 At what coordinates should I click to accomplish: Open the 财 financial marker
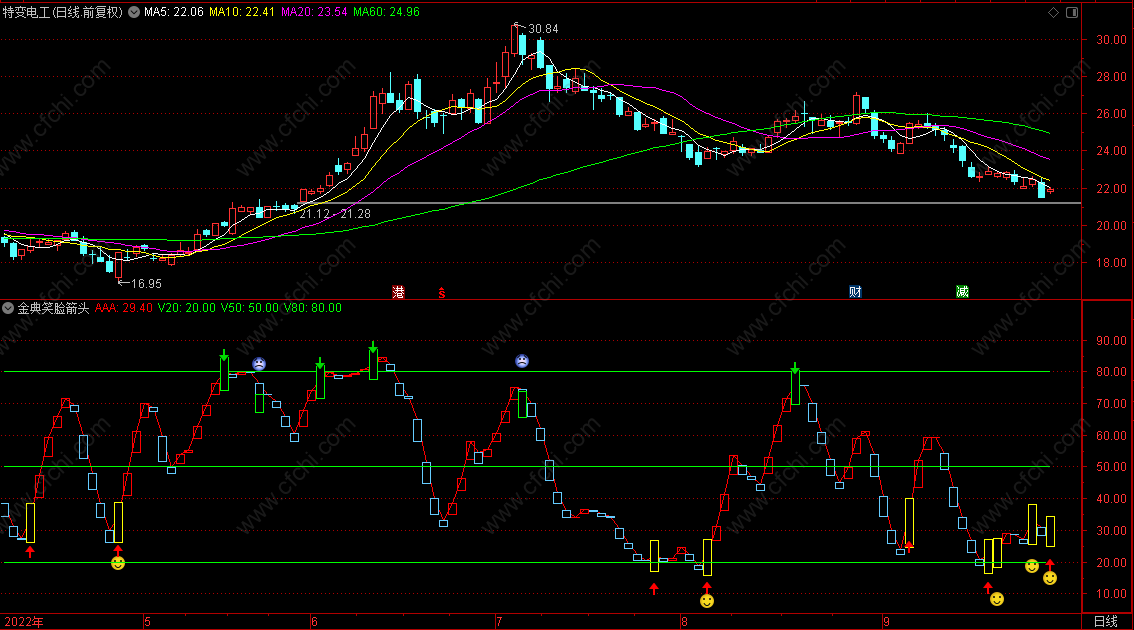856,291
